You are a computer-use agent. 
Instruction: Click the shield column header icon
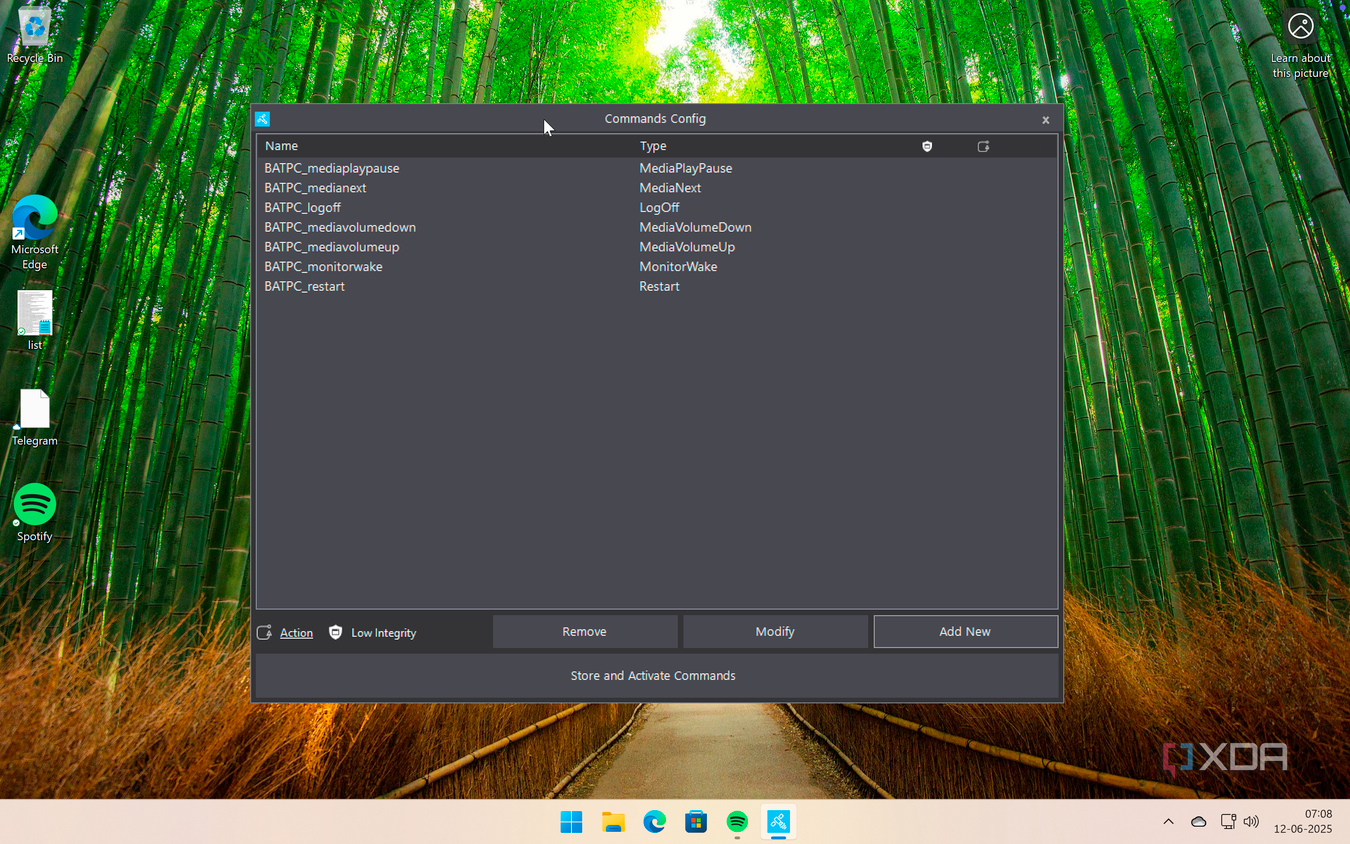click(927, 146)
